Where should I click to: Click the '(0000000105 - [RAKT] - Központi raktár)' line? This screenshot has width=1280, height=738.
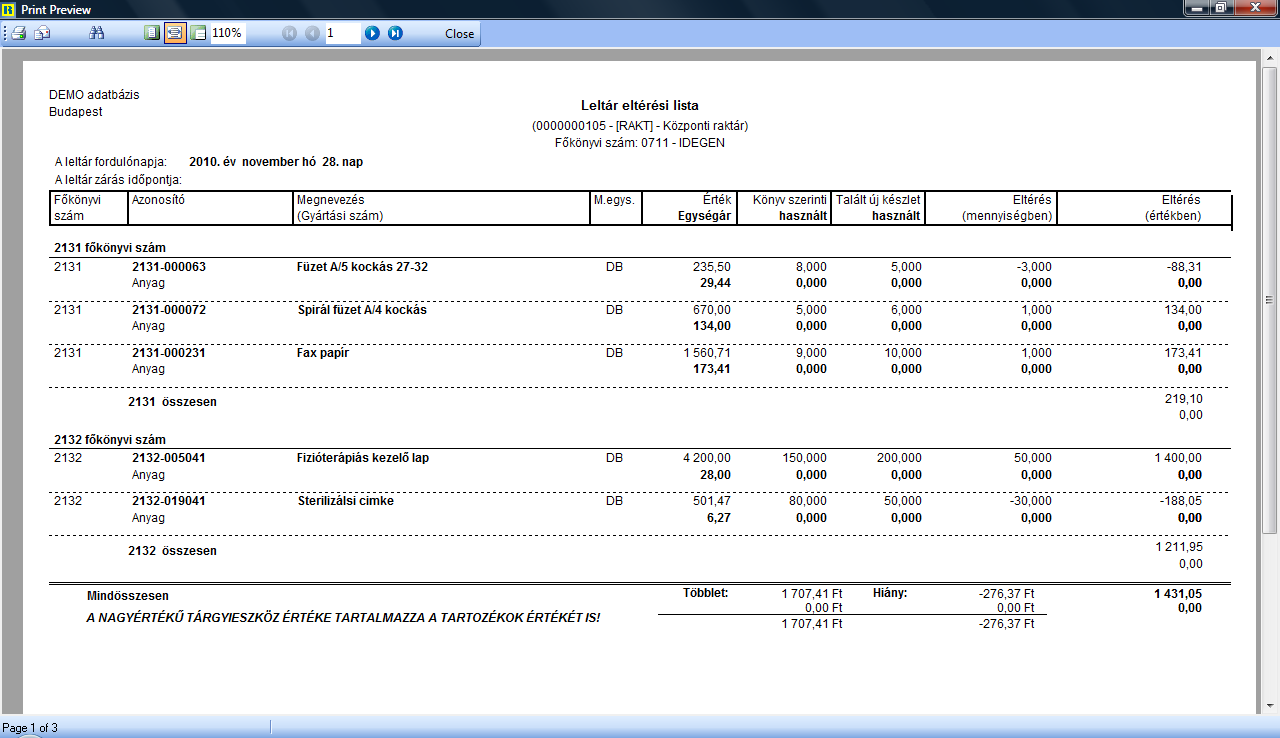point(640,126)
